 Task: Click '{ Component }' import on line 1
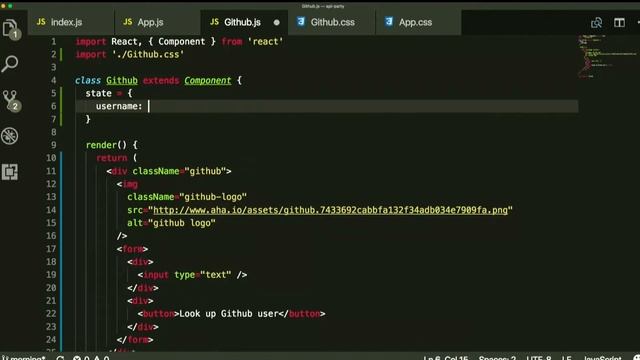click(182, 42)
